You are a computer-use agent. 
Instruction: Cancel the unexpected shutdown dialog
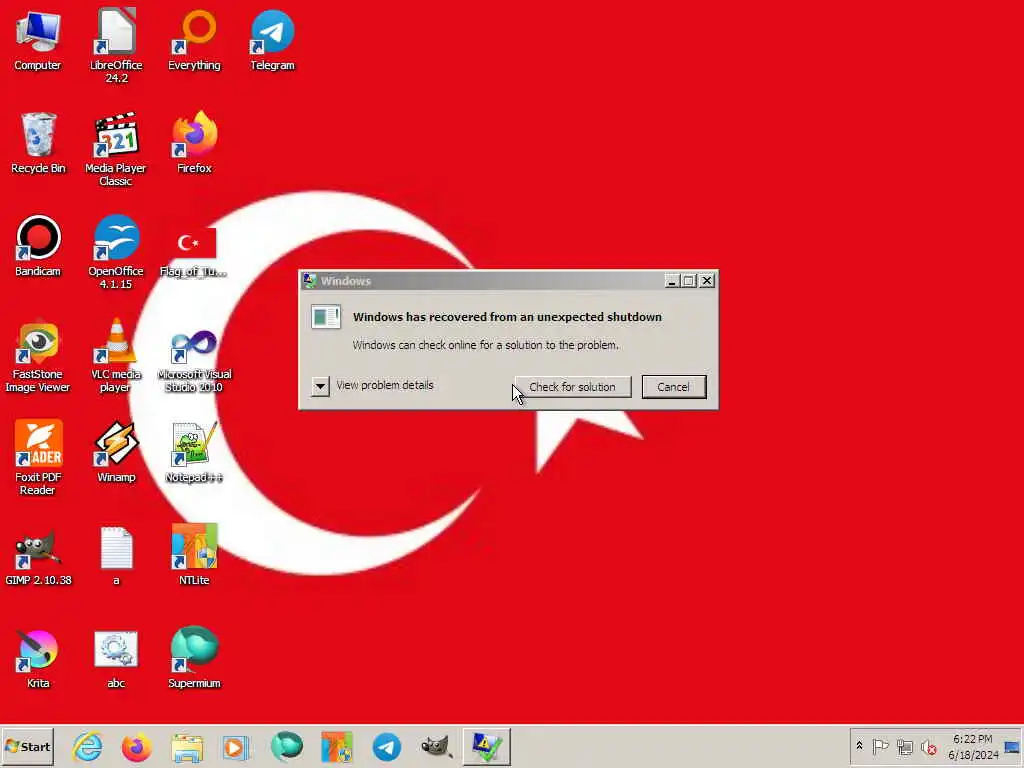pyautogui.click(x=673, y=387)
